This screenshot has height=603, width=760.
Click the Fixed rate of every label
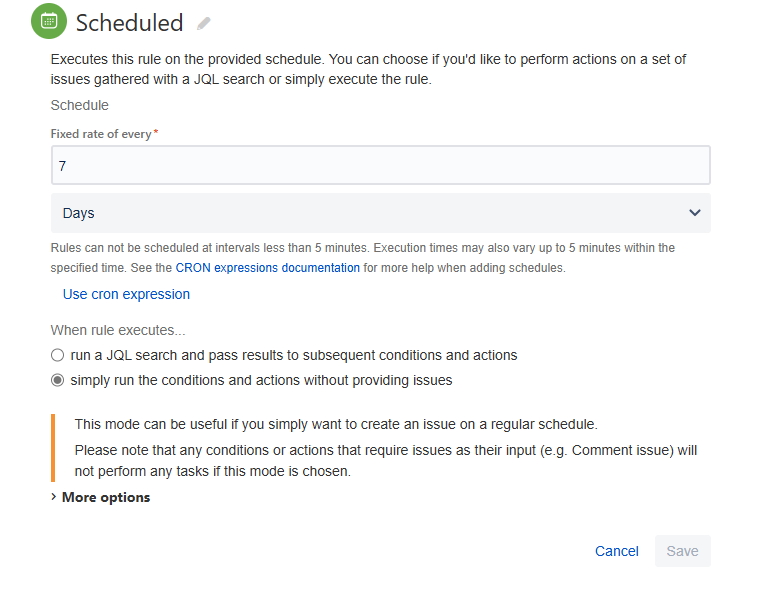[x=101, y=134]
